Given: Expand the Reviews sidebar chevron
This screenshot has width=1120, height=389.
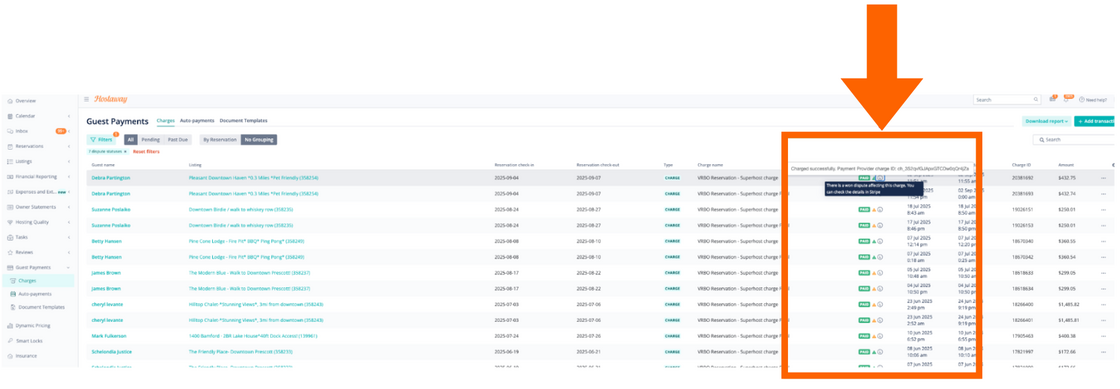Looking at the screenshot, I should (x=69, y=252).
